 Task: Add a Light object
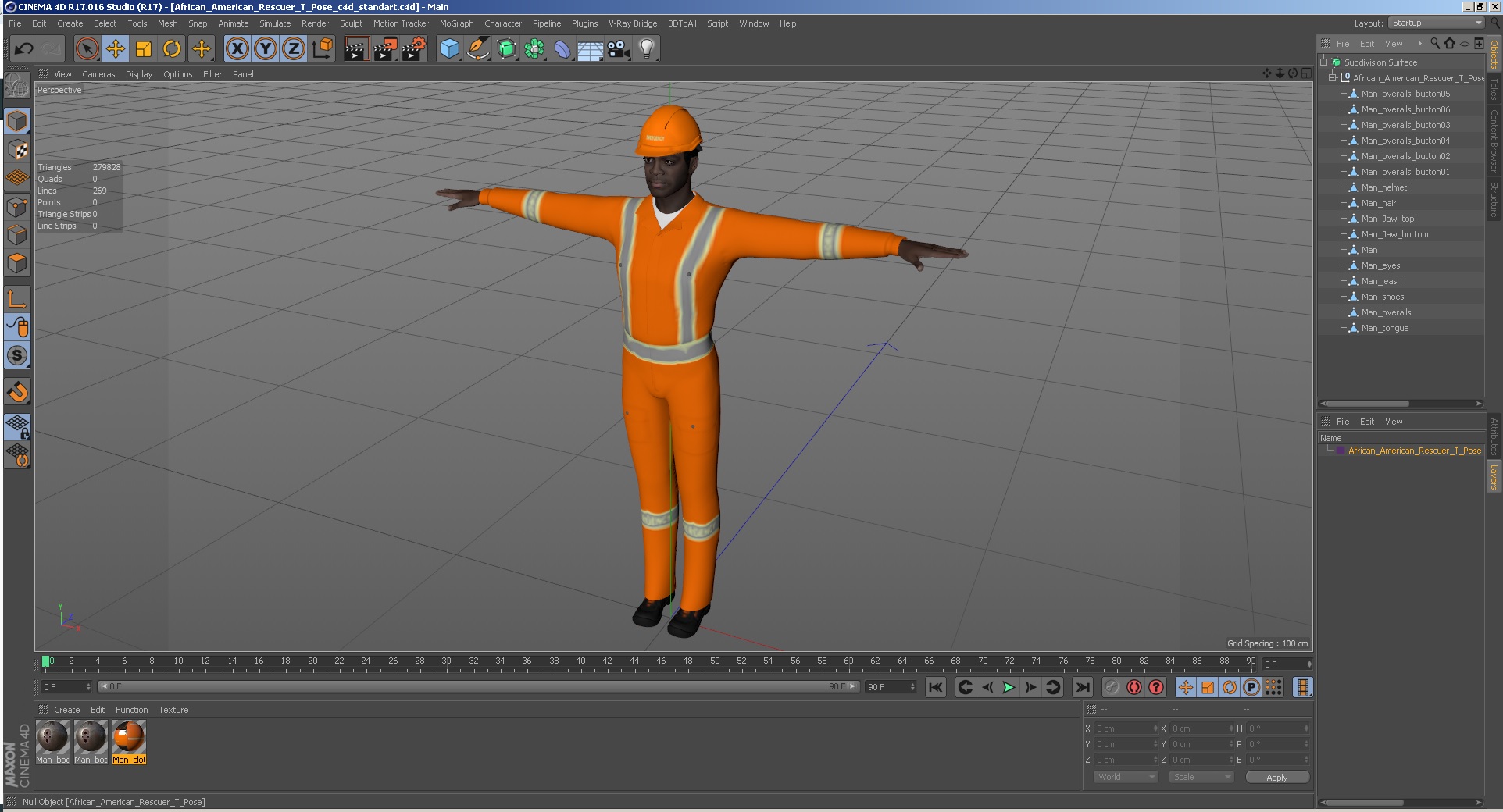[x=647, y=49]
